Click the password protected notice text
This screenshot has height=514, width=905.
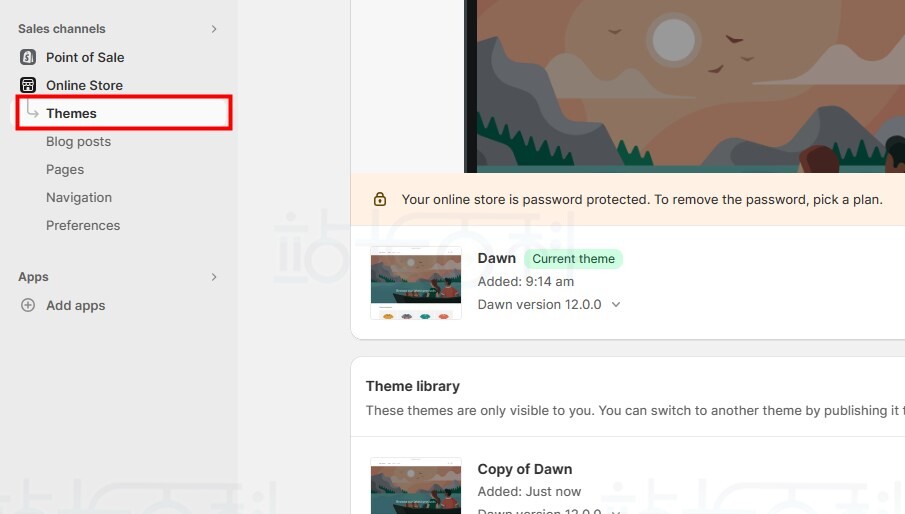coord(642,200)
